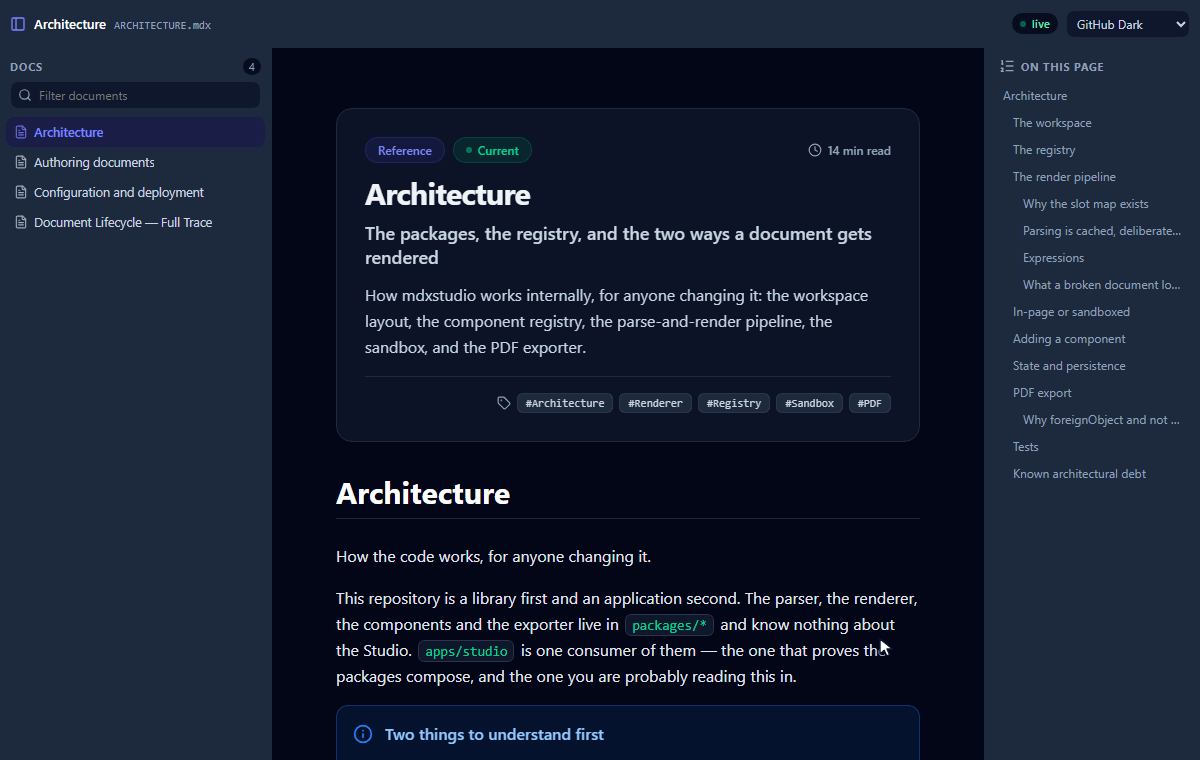Jump to Architecture in page outline
This screenshot has width=1200, height=760.
pos(1035,96)
